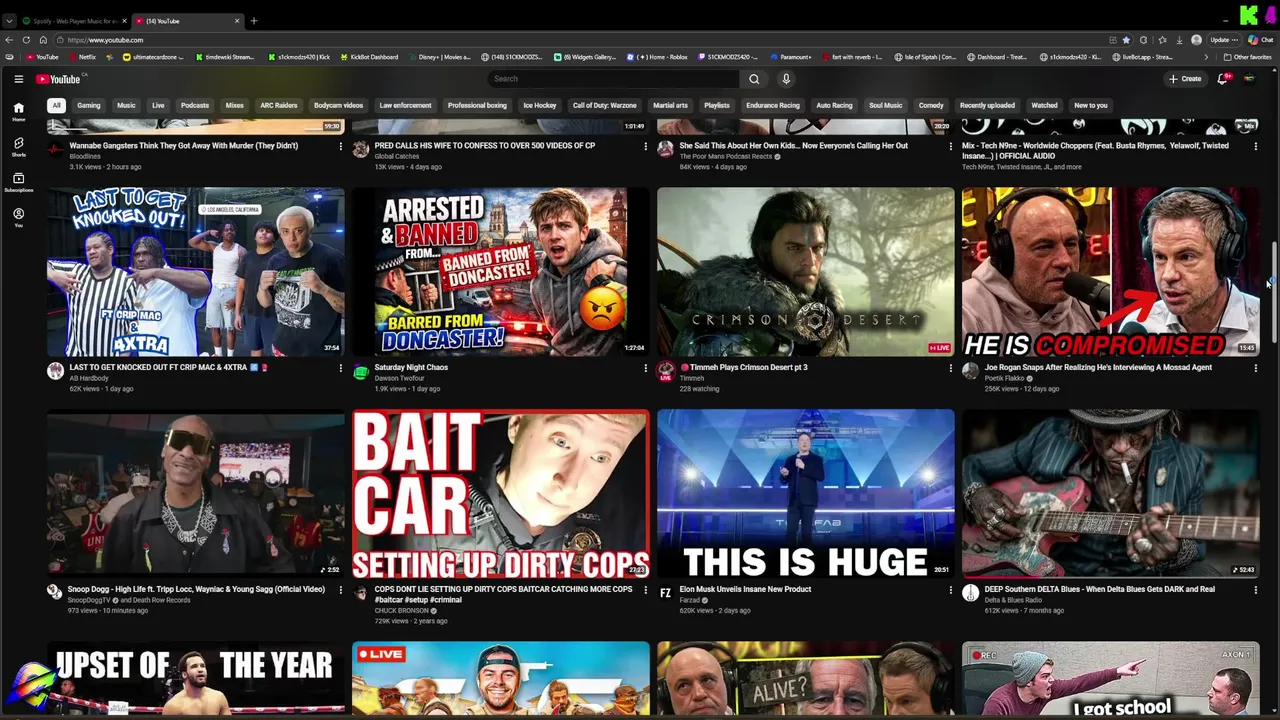The height and width of the screenshot is (720, 1280).
Task: Open channel avatar for Saturday Night Chaos
Action: [361, 372]
